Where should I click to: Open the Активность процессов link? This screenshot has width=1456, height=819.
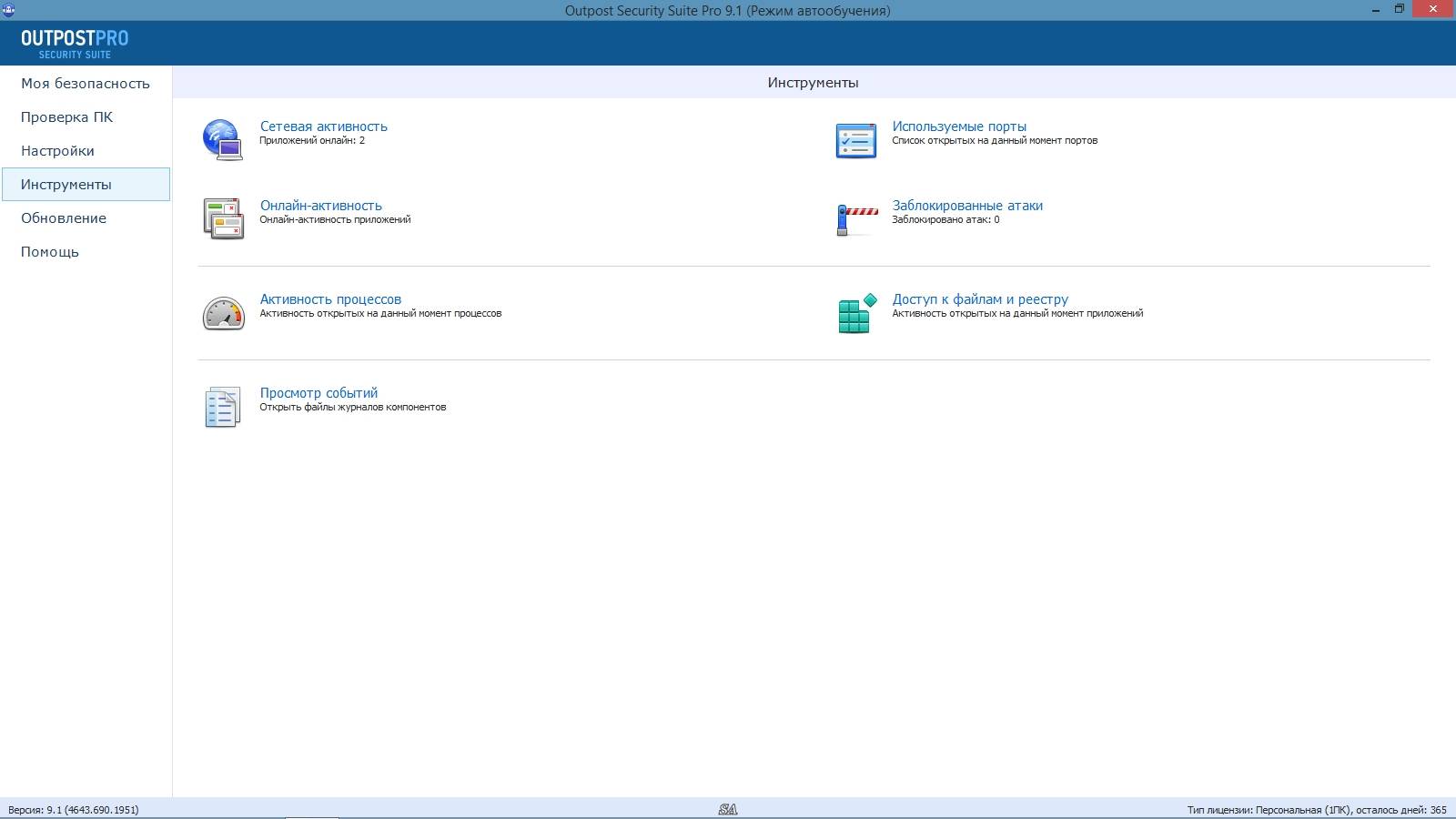[330, 299]
